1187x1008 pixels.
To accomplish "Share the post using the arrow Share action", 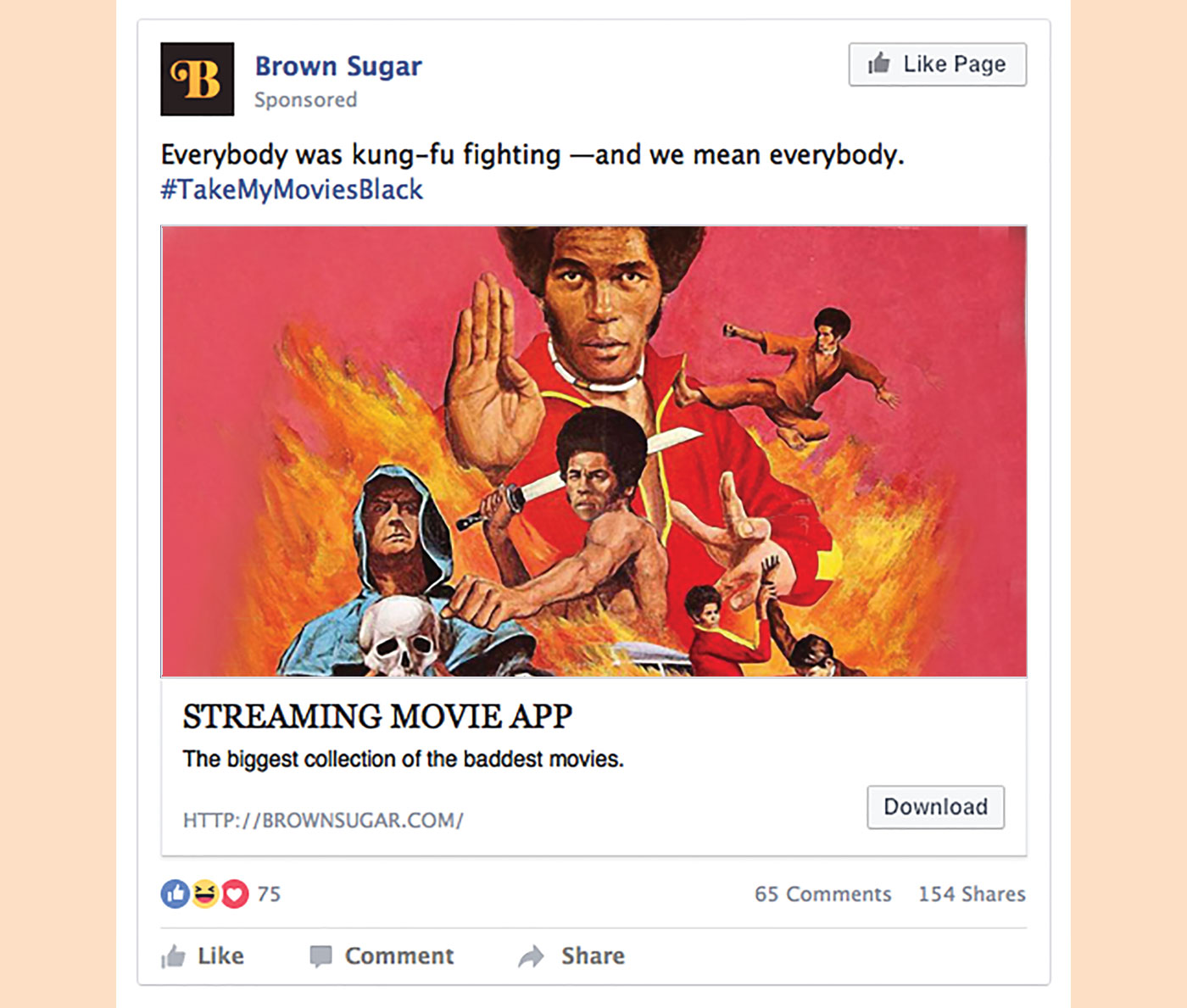I will coord(572,956).
